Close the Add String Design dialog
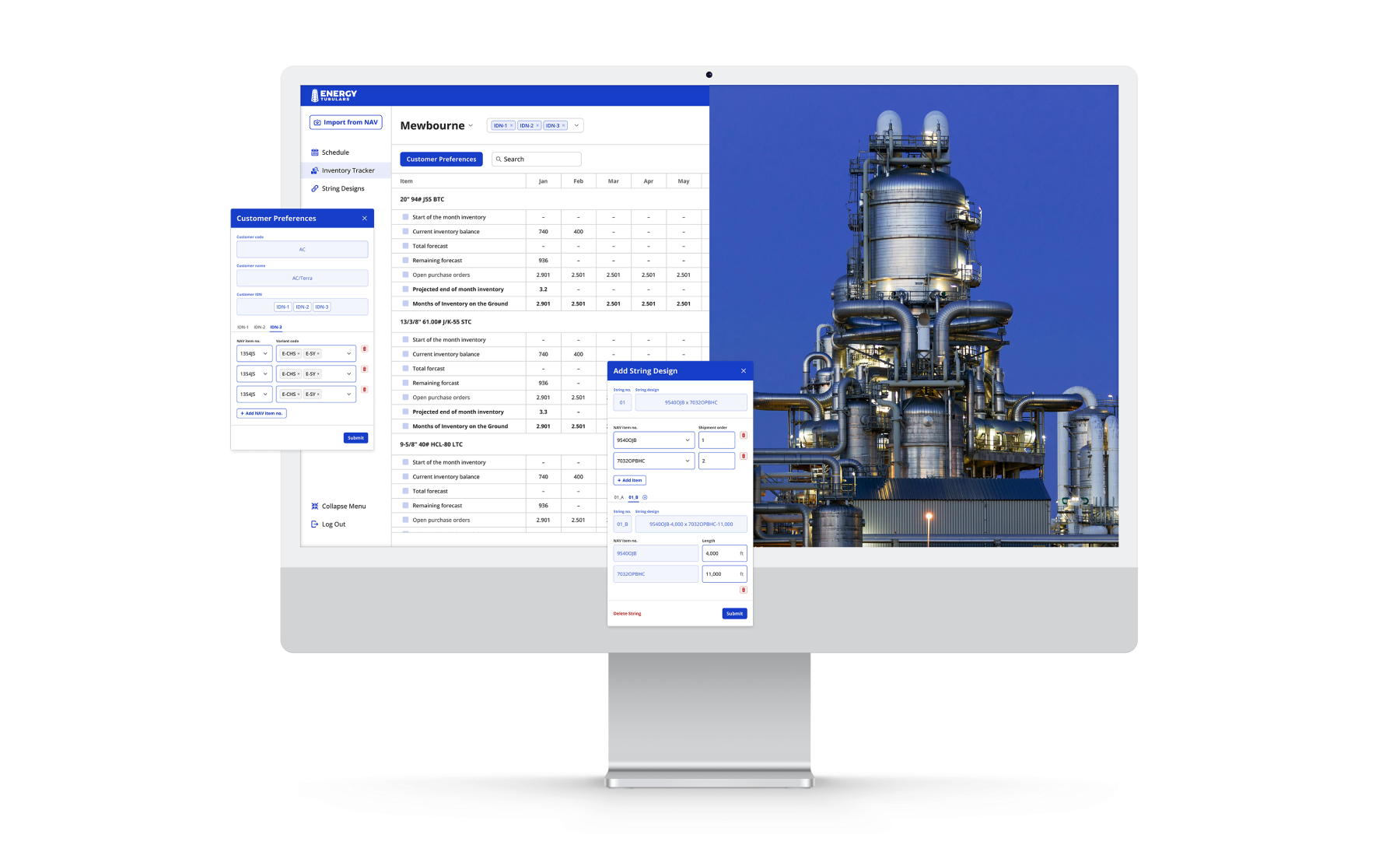 [x=743, y=371]
